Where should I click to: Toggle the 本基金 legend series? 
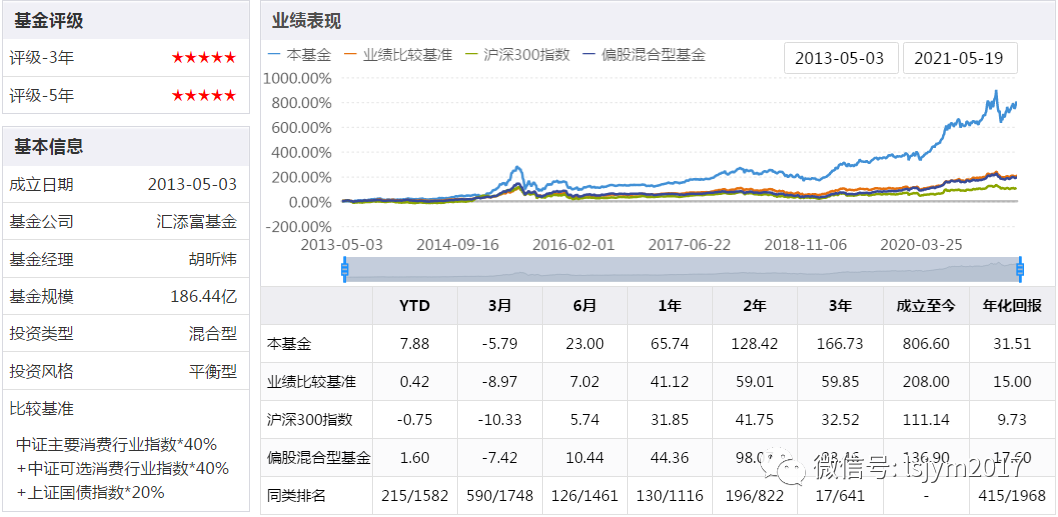click(299, 55)
